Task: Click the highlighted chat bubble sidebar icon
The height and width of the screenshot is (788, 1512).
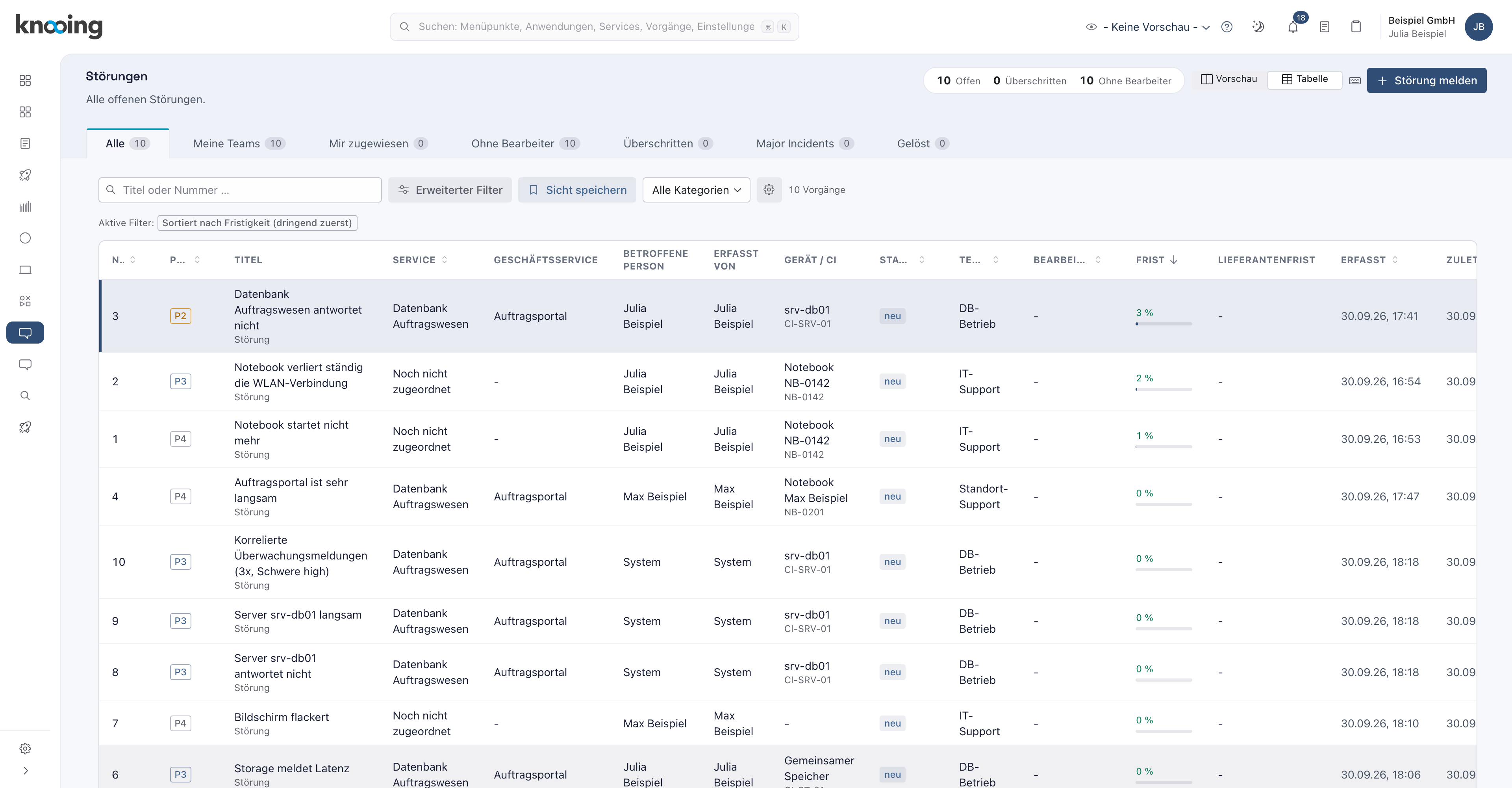Action: pyautogui.click(x=25, y=333)
